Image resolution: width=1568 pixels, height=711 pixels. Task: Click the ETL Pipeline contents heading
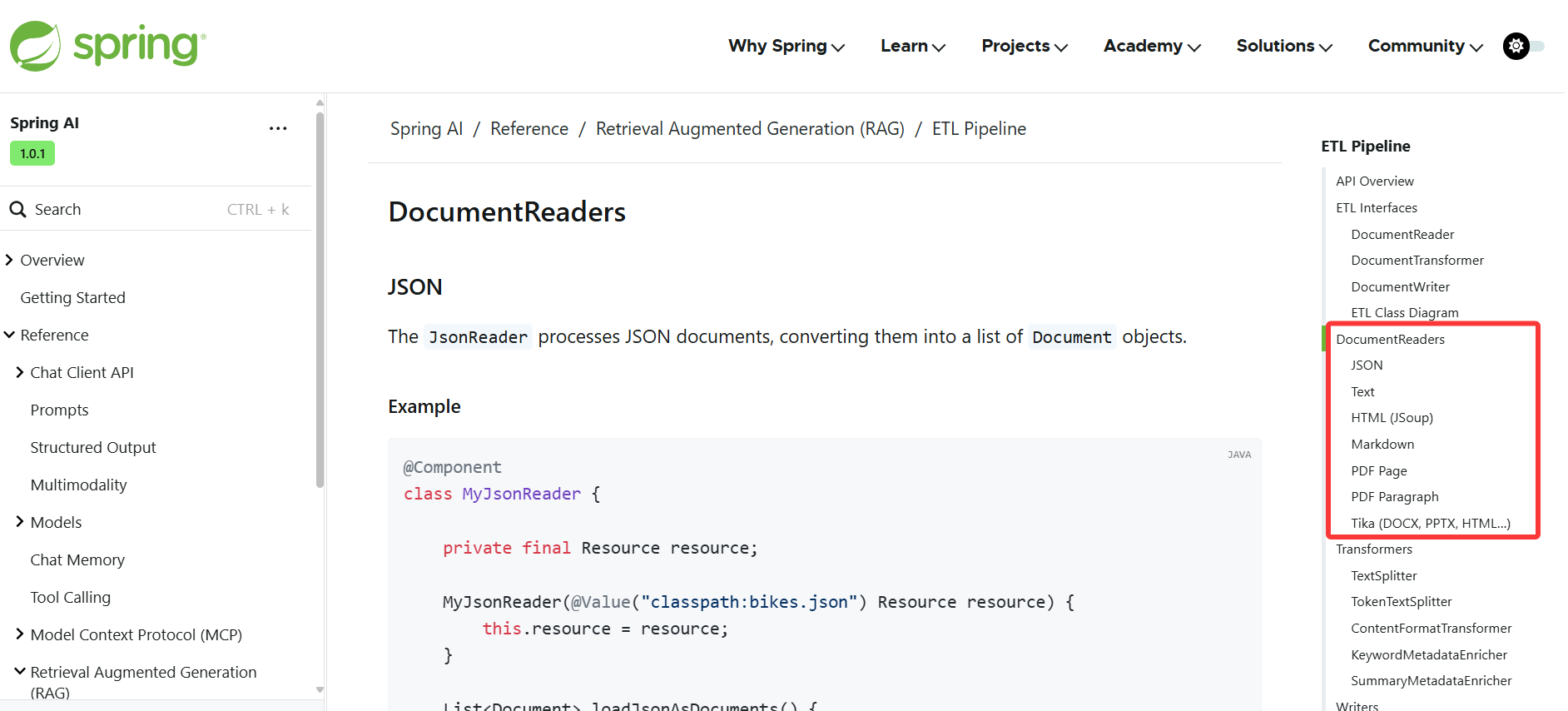pos(1366,146)
